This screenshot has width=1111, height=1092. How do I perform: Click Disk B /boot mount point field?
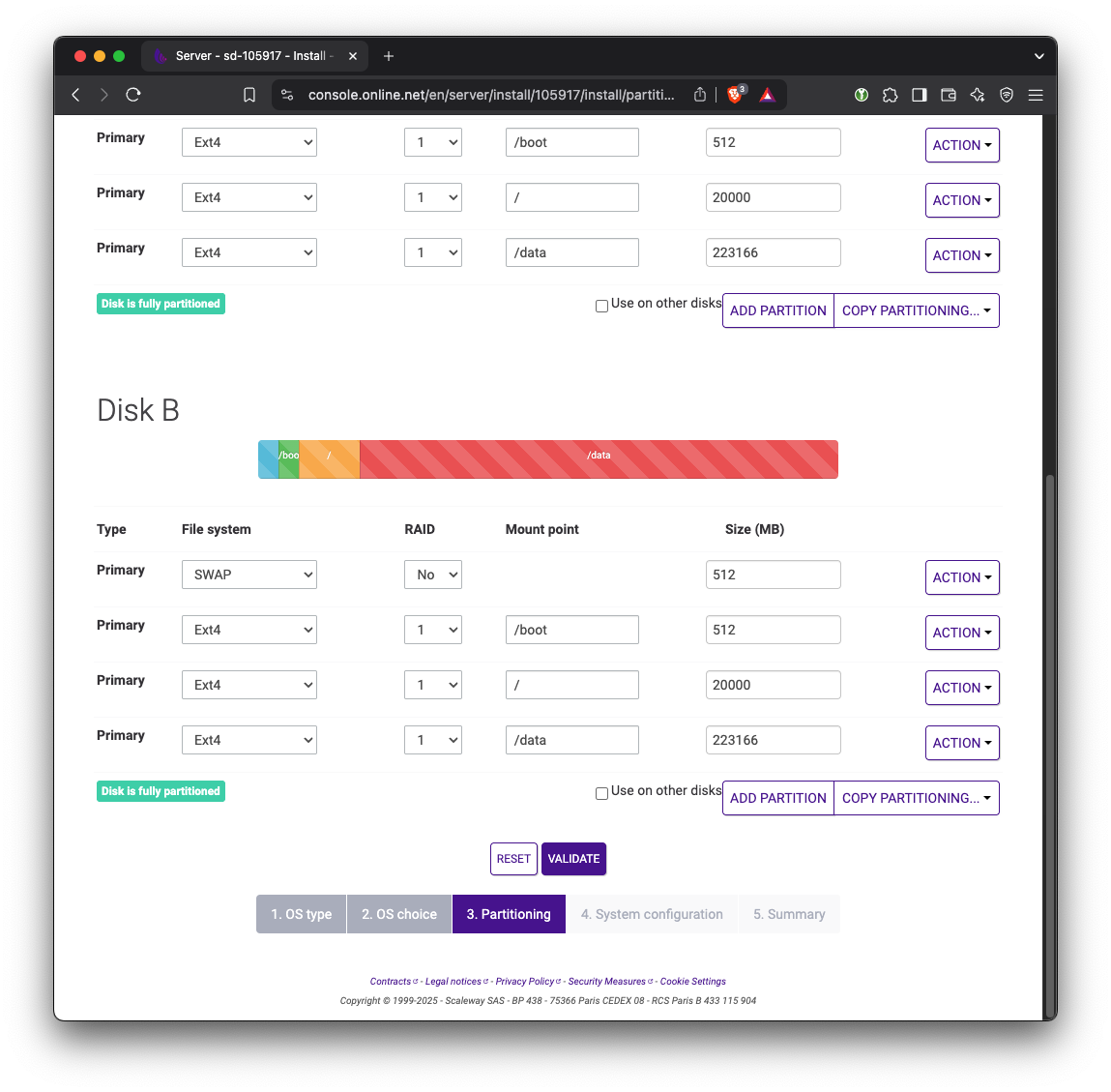pos(571,630)
